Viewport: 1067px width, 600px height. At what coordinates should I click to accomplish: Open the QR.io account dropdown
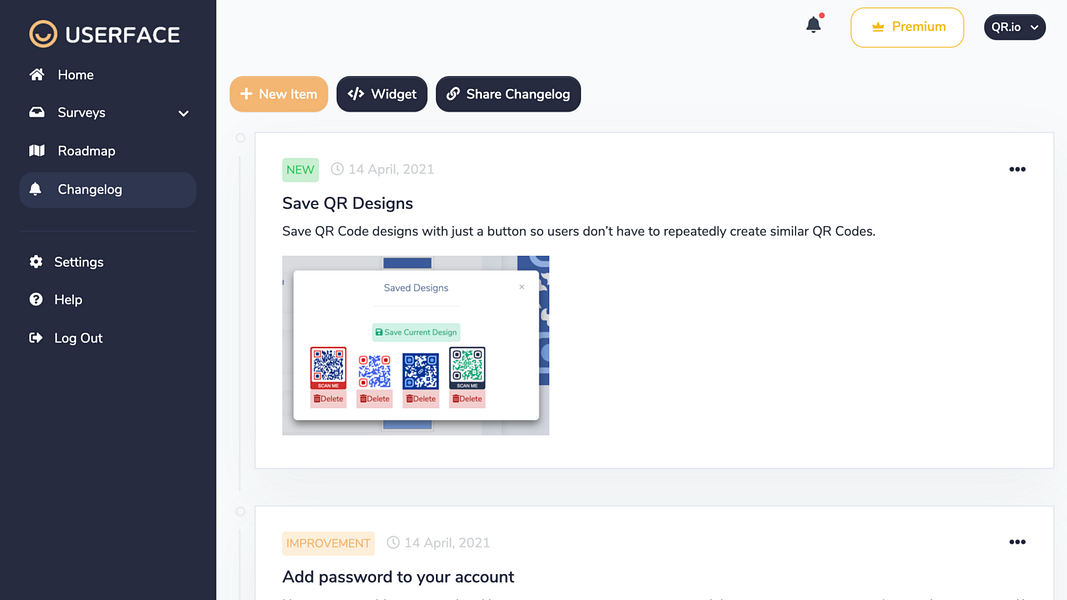click(x=1014, y=27)
